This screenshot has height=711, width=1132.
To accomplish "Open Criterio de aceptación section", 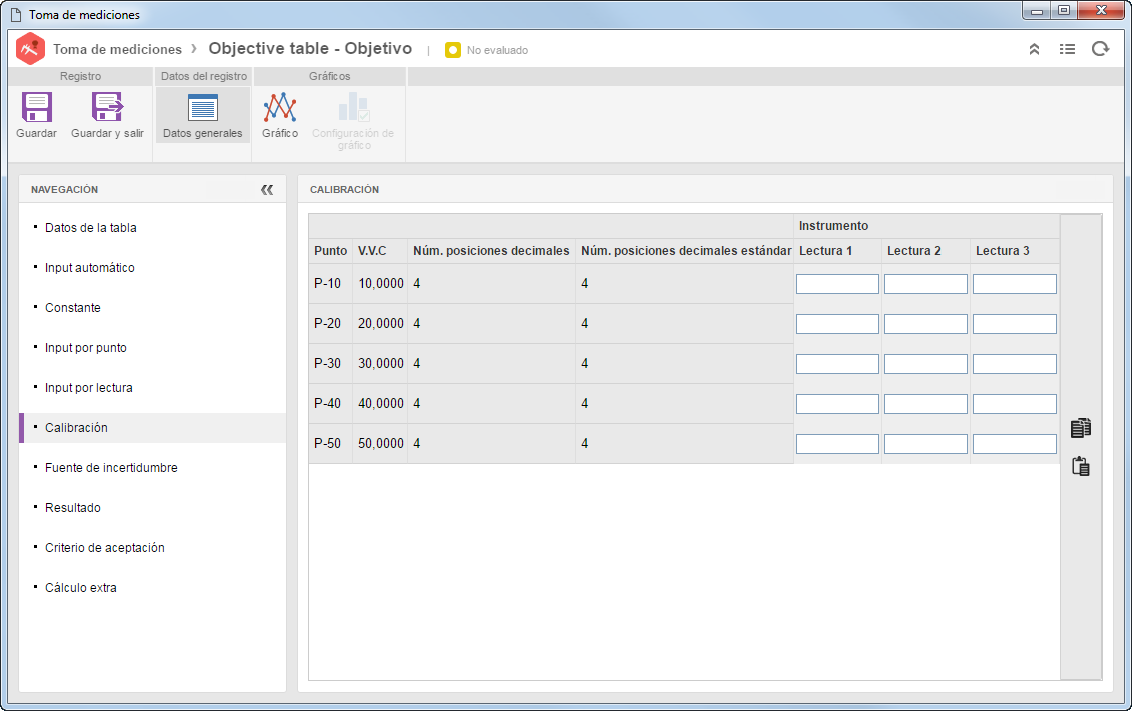I will point(105,548).
